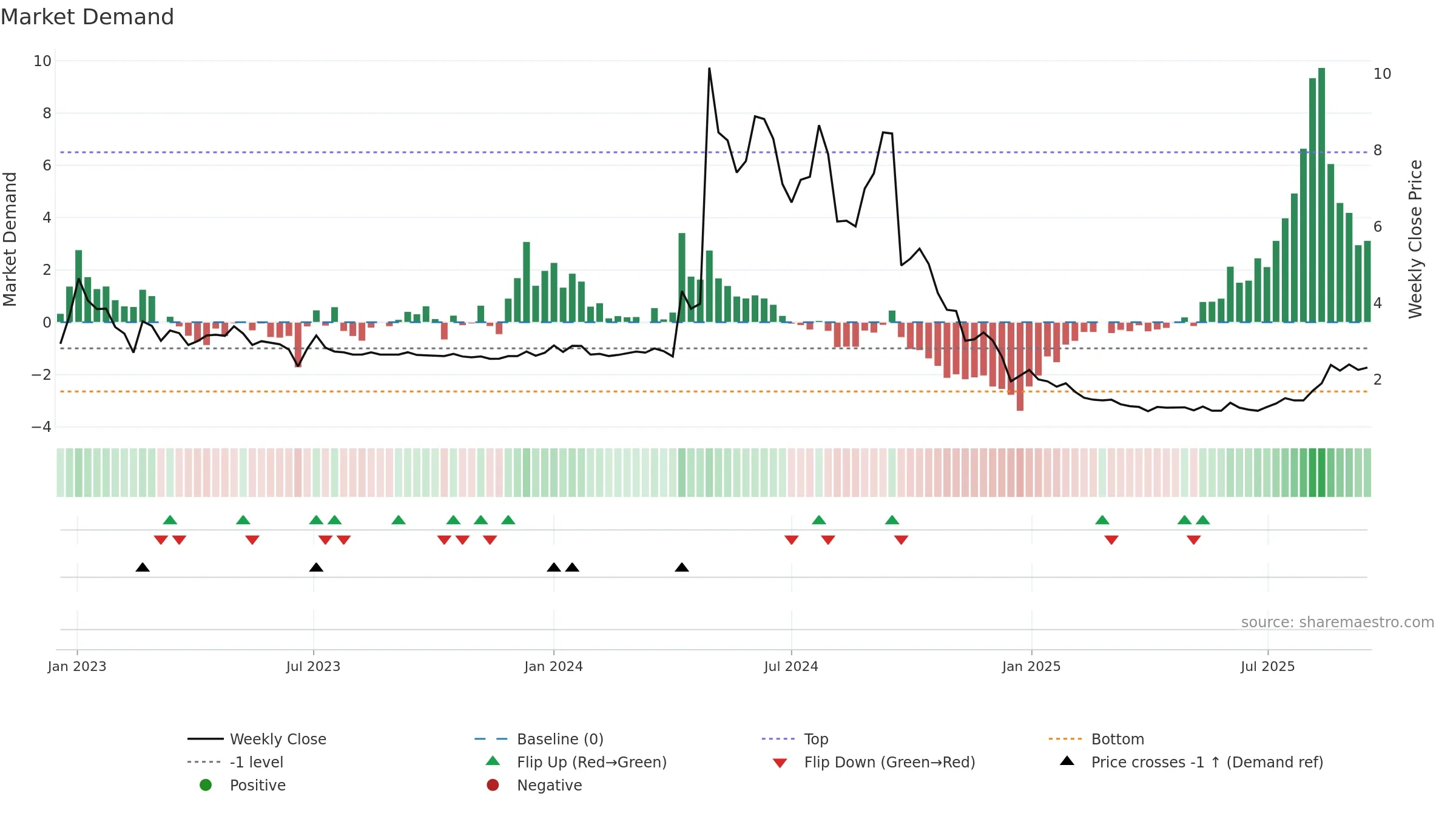Select the latest green Flip Up triangle marker
The image size is (1456, 819).
coord(1203,520)
